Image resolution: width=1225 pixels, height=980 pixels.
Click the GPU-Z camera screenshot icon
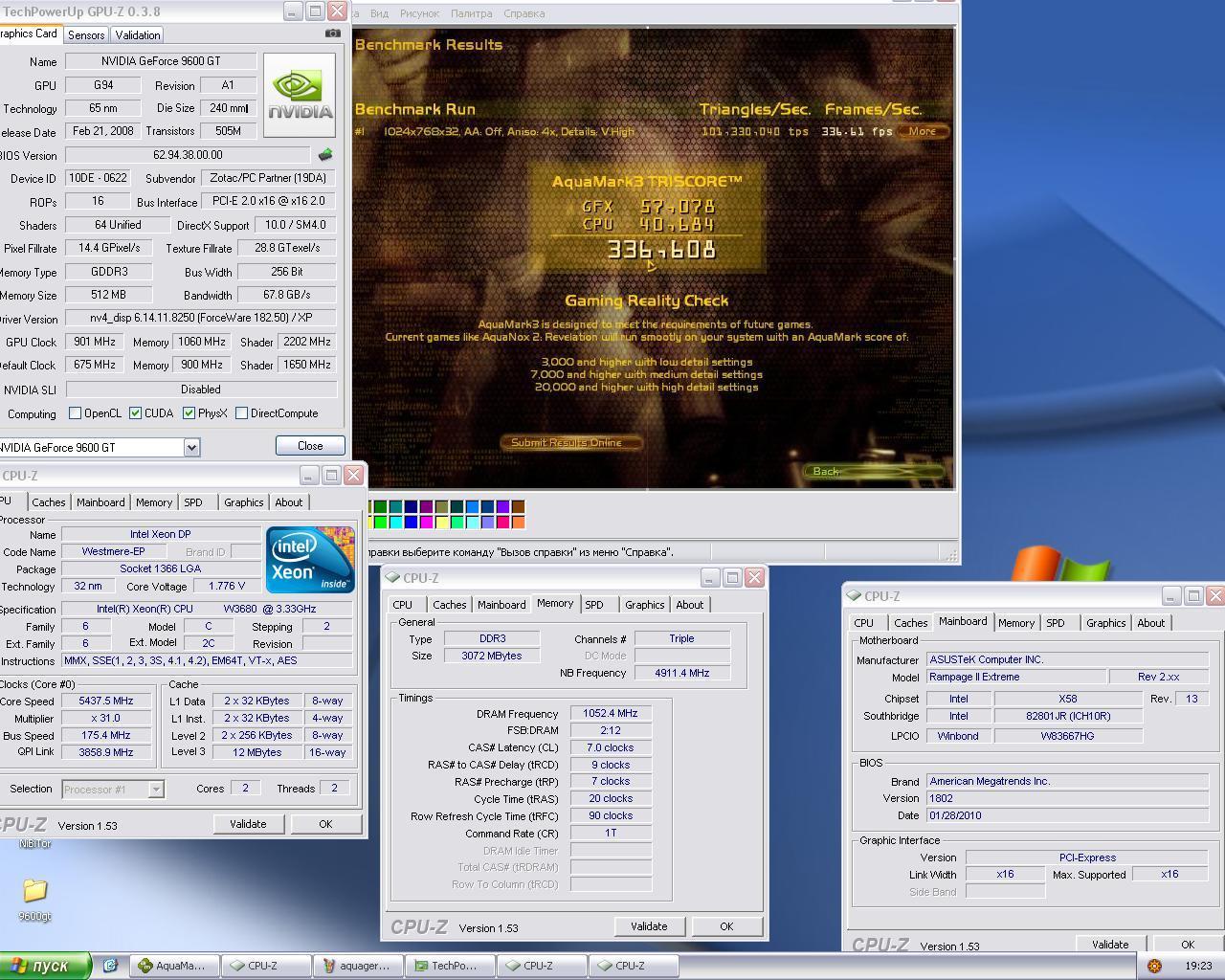[332, 33]
